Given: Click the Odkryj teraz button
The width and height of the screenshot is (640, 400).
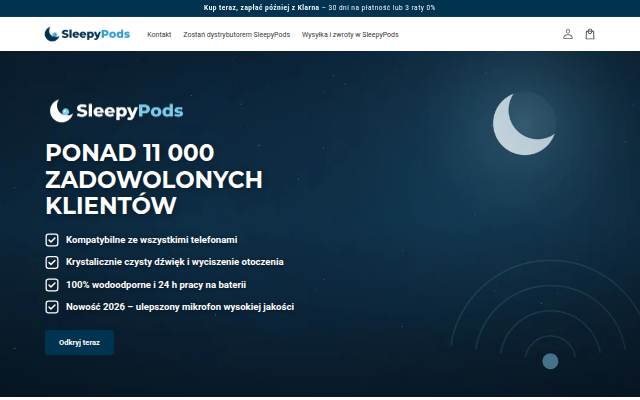Looking at the screenshot, I should coord(79,342).
